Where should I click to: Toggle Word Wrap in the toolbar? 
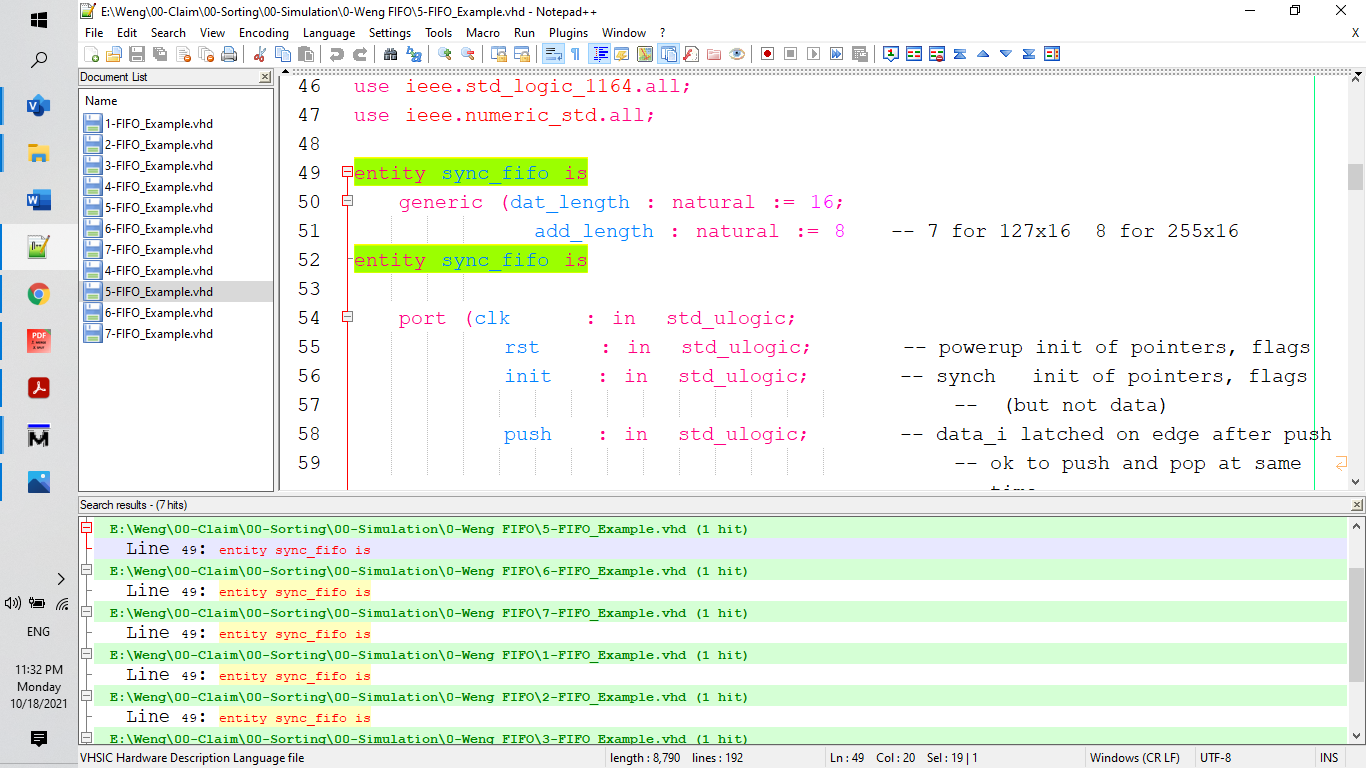point(552,54)
